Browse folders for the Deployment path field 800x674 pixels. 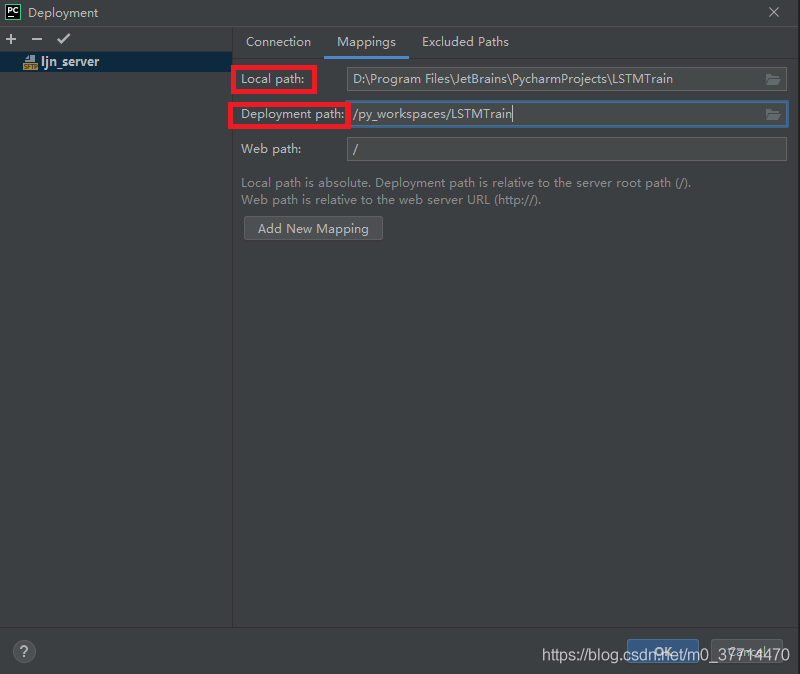(773, 114)
